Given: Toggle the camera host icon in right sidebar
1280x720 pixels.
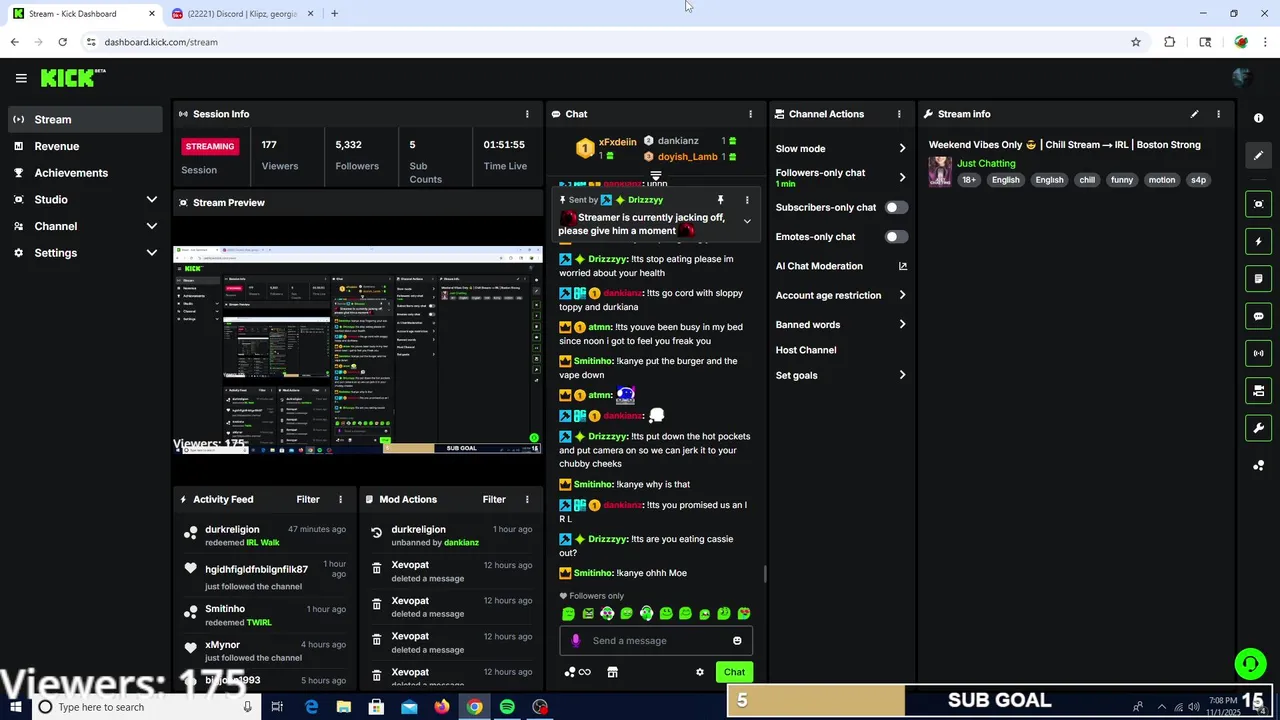Looking at the screenshot, I should (1258, 390).
